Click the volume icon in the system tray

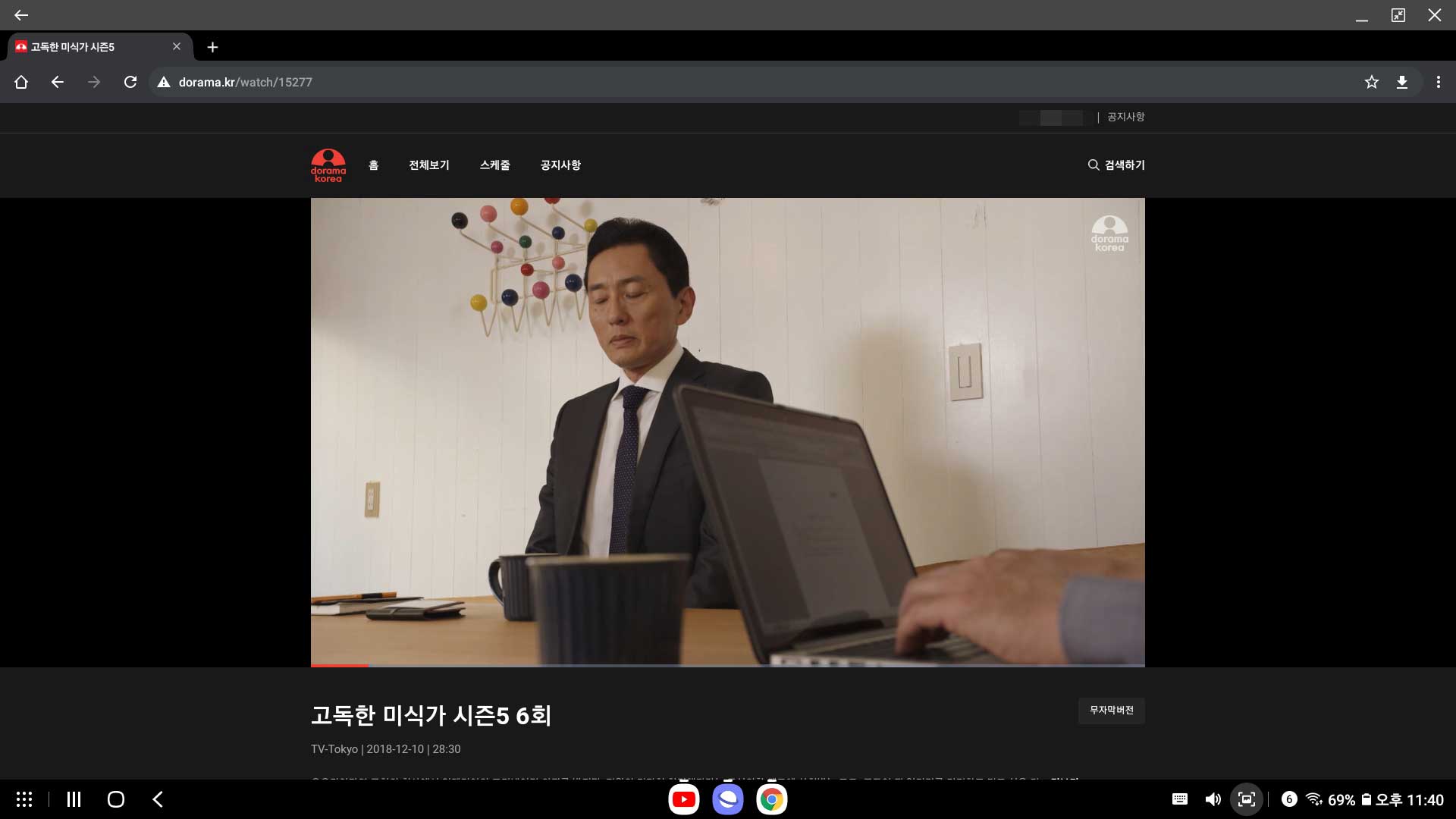point(1213,799)
